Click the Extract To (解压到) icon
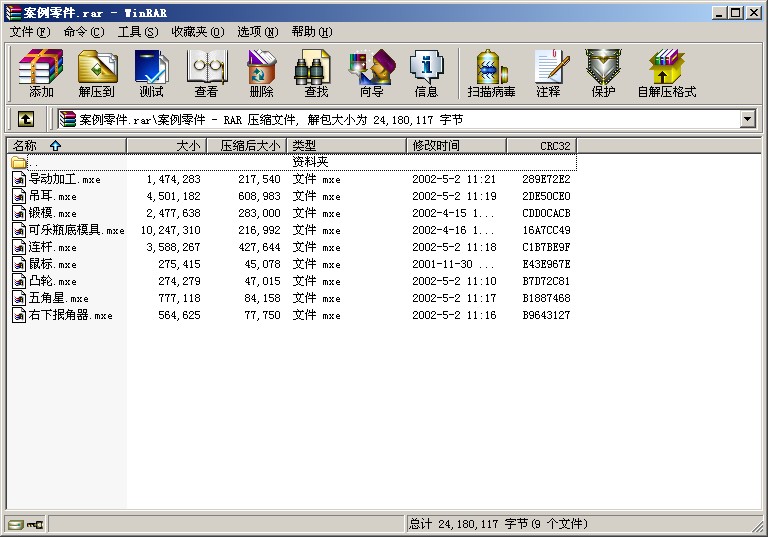The height and width of the screenshot is (537, 768). (x=96, y=73)
